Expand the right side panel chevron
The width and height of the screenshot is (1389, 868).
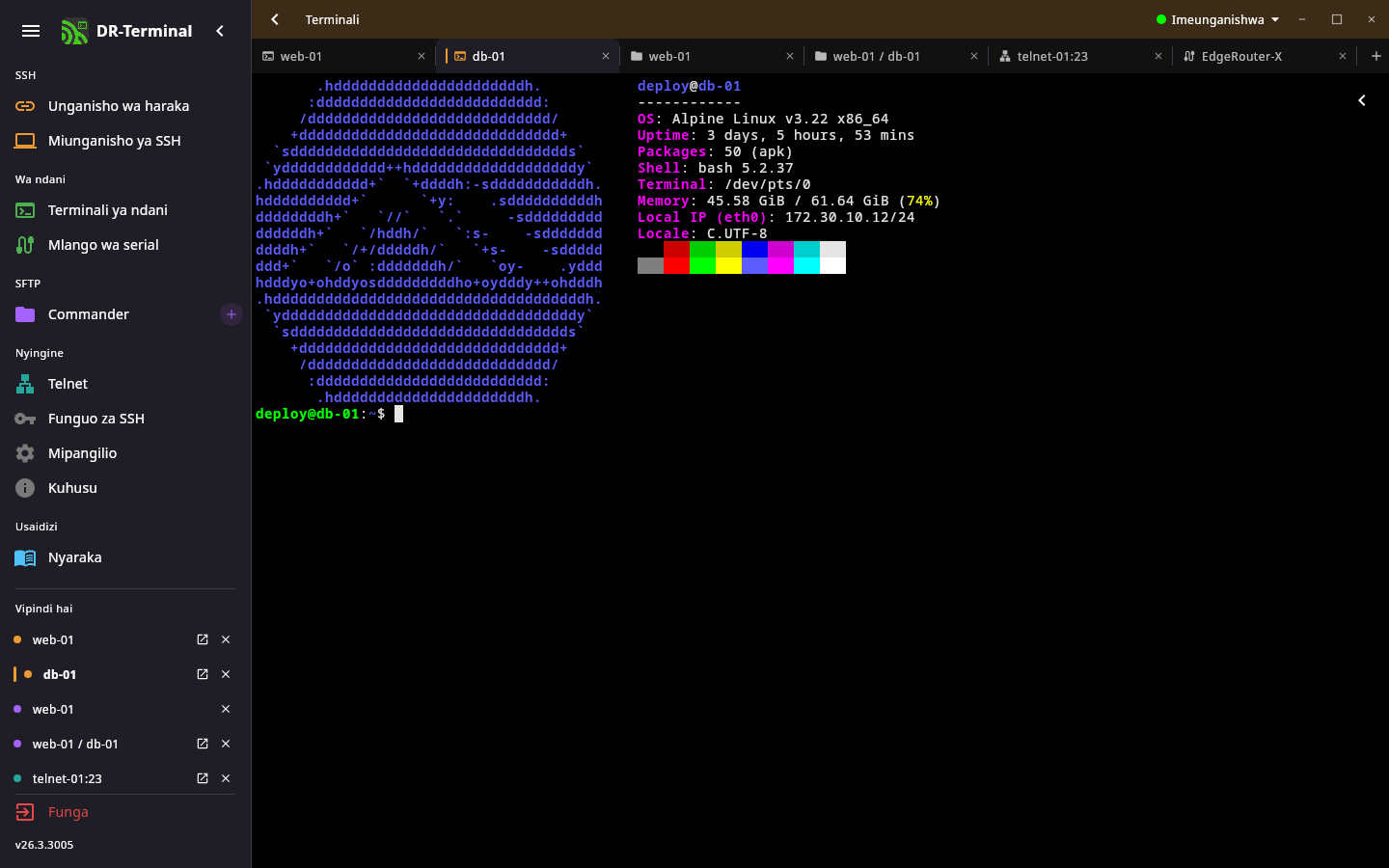tap(1362, 100)
